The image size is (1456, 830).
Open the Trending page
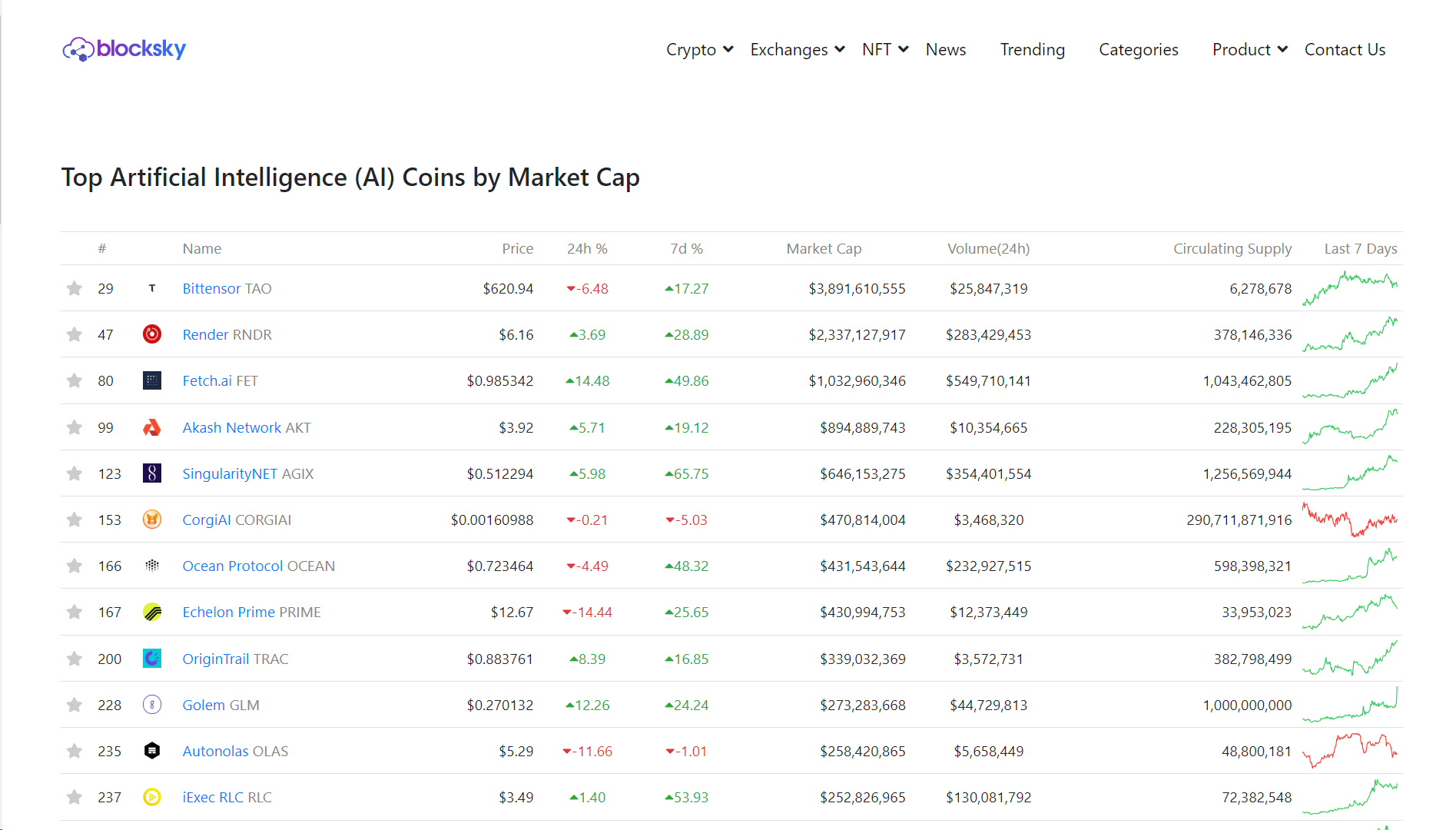coord(1033,49)
